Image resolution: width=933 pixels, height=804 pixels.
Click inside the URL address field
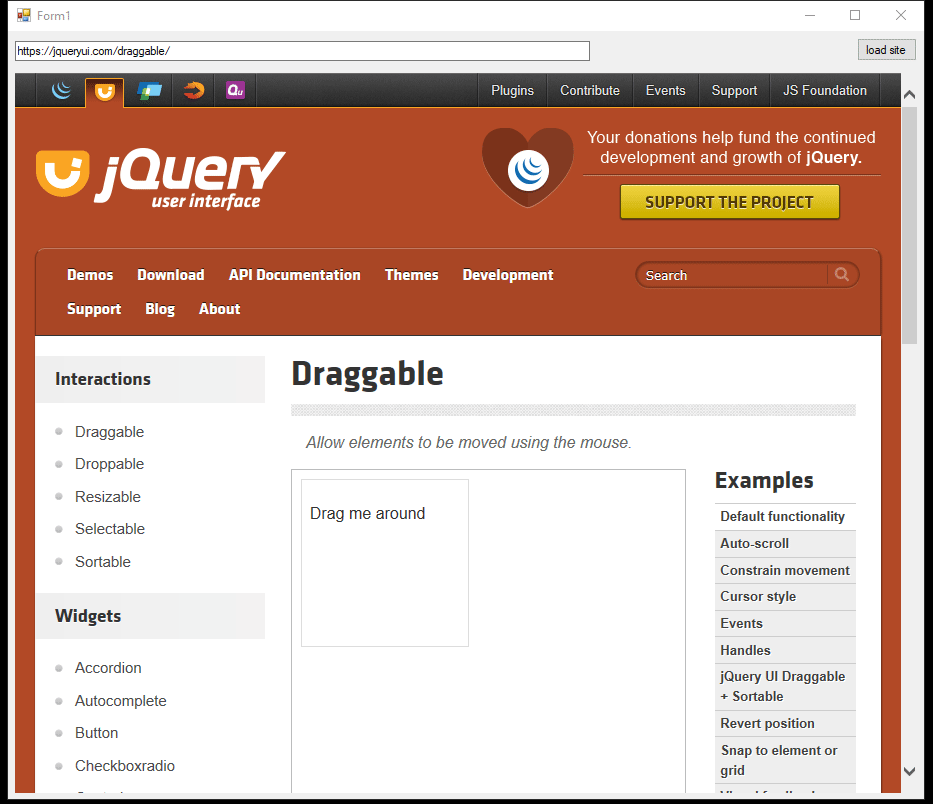(x=300, y=50)
